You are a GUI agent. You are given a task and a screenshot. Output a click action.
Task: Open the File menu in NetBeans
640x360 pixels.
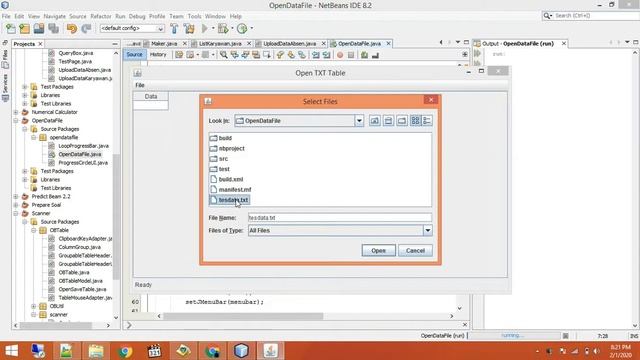(x=6, y=16)
